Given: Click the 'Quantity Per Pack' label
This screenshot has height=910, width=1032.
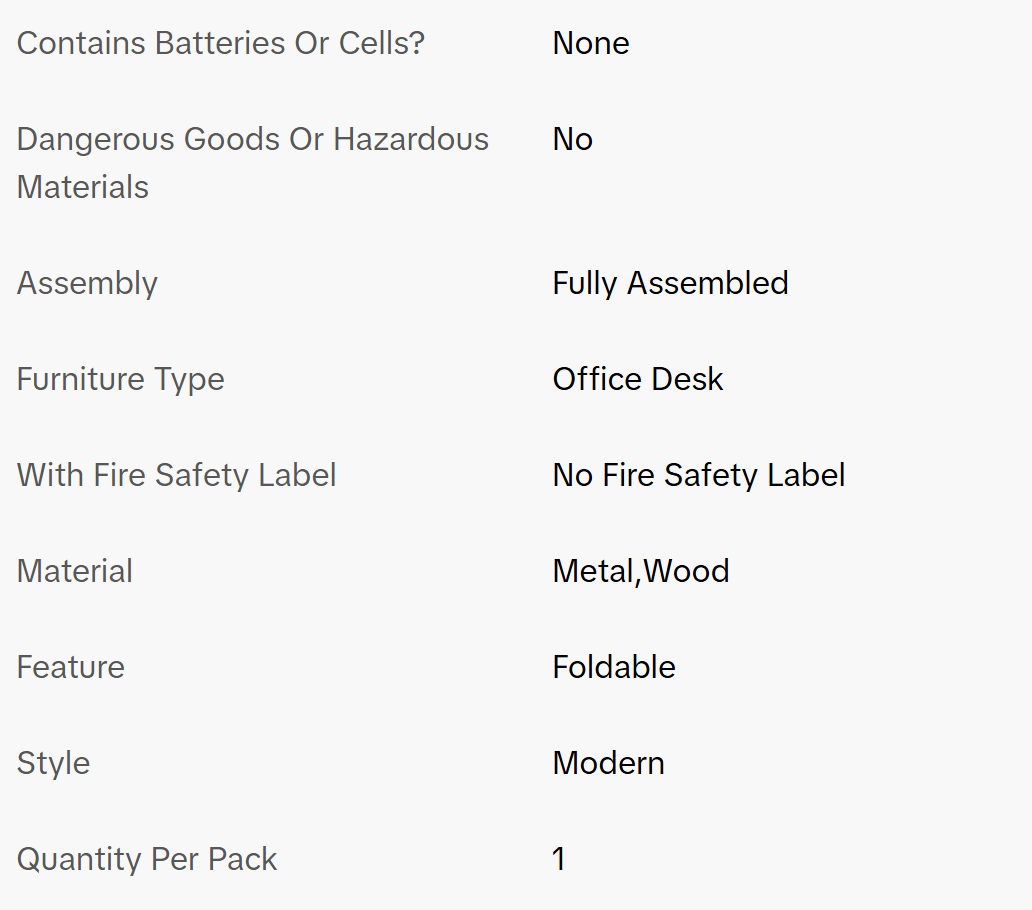Looking at the screenshot, I should 147,859.
